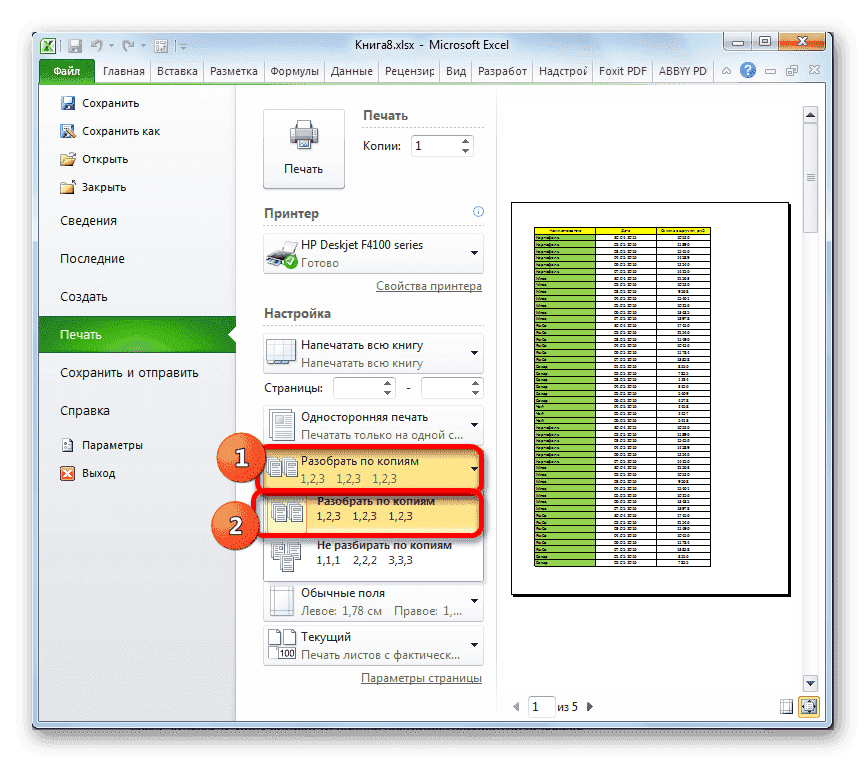Click the Undo icon in Quick Access Toolbar

(95, 45)
